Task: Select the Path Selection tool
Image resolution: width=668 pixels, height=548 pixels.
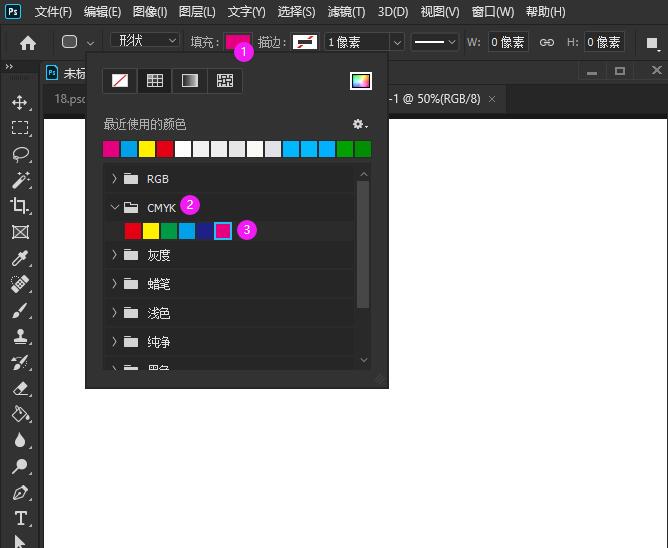Action: 20,541
